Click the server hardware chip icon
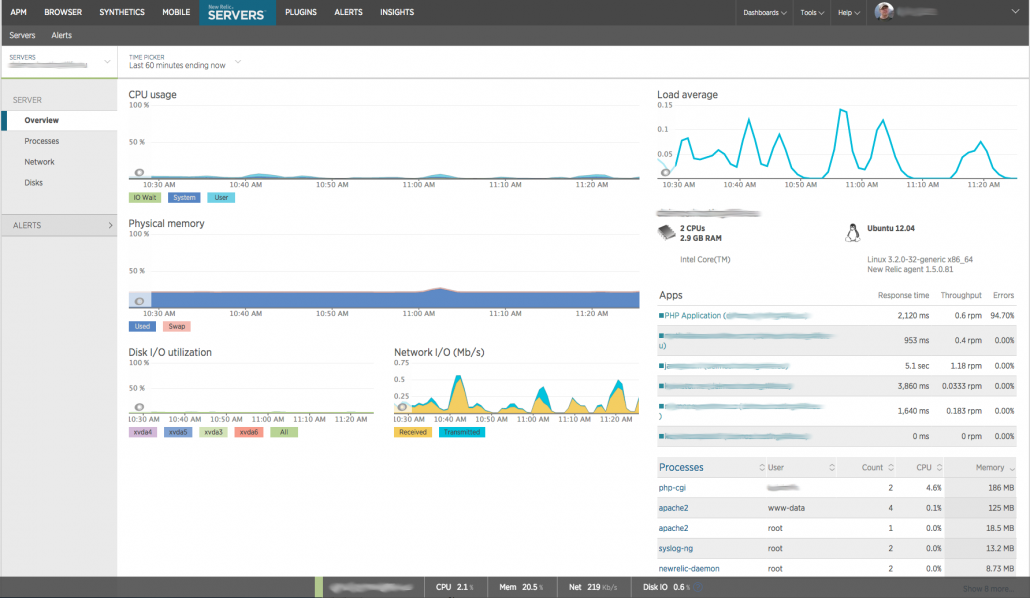 [667, 233]
